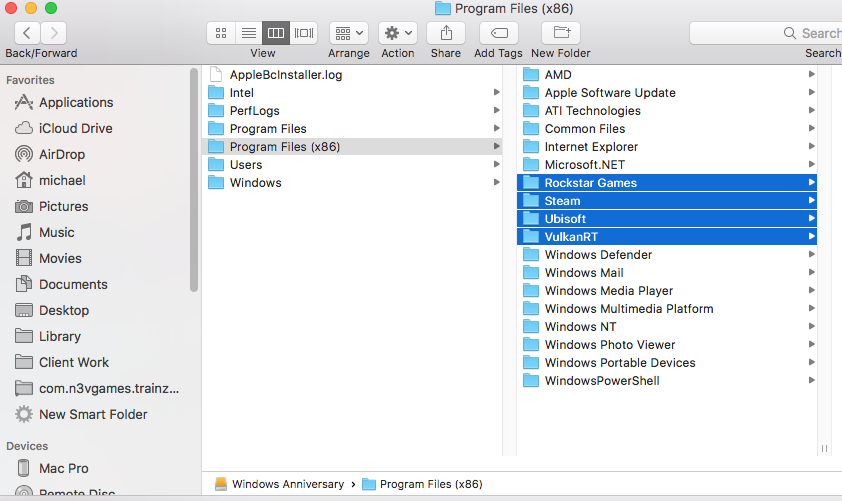Screen dimensions: 842x501
Task: Select the Microsoft.NET folder
Action: tap(667, 165)
